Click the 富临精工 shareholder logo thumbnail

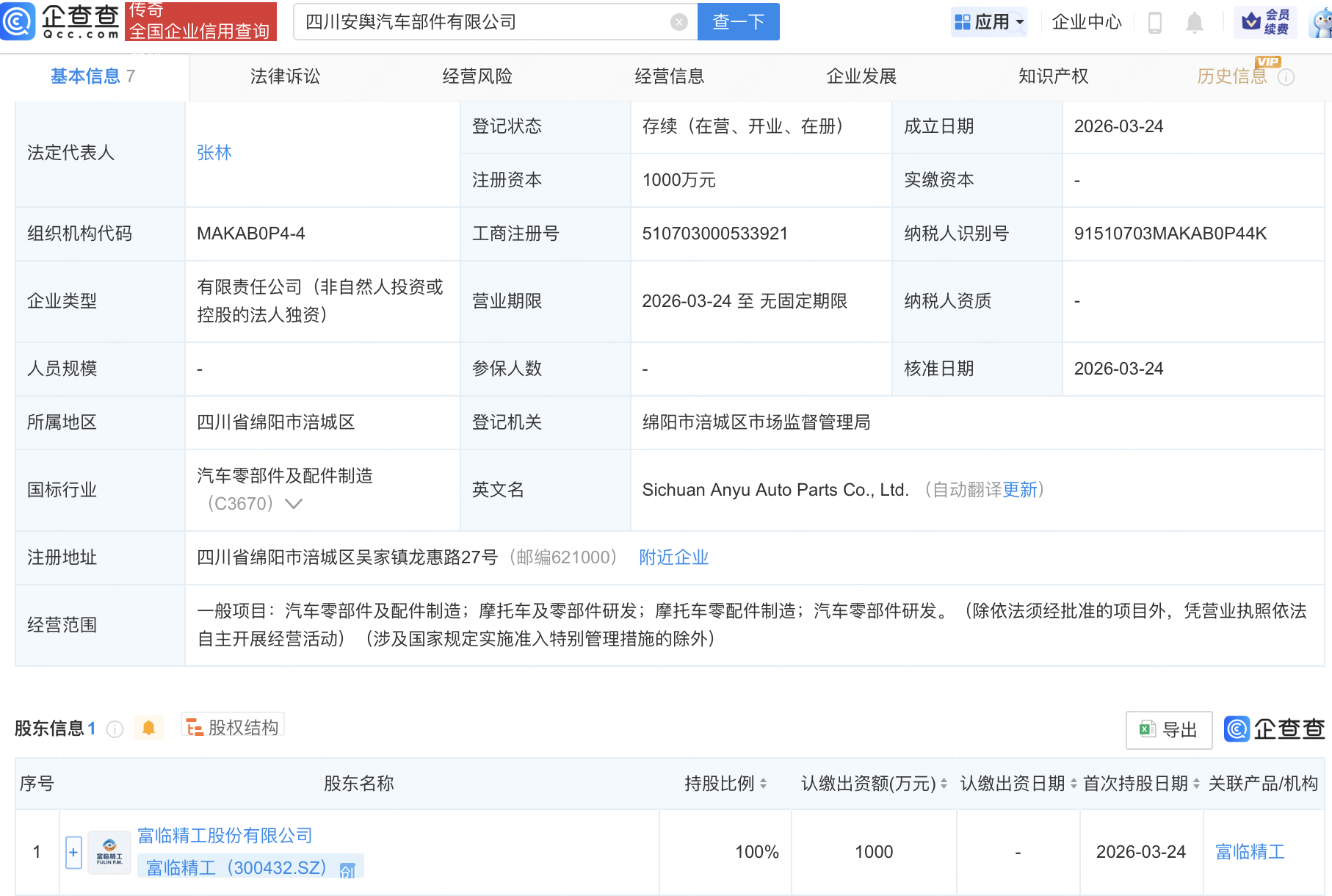(109, 851)
